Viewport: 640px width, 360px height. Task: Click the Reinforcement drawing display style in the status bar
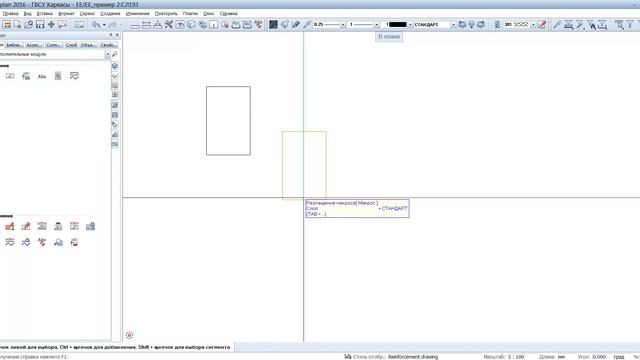coord(413,357)
